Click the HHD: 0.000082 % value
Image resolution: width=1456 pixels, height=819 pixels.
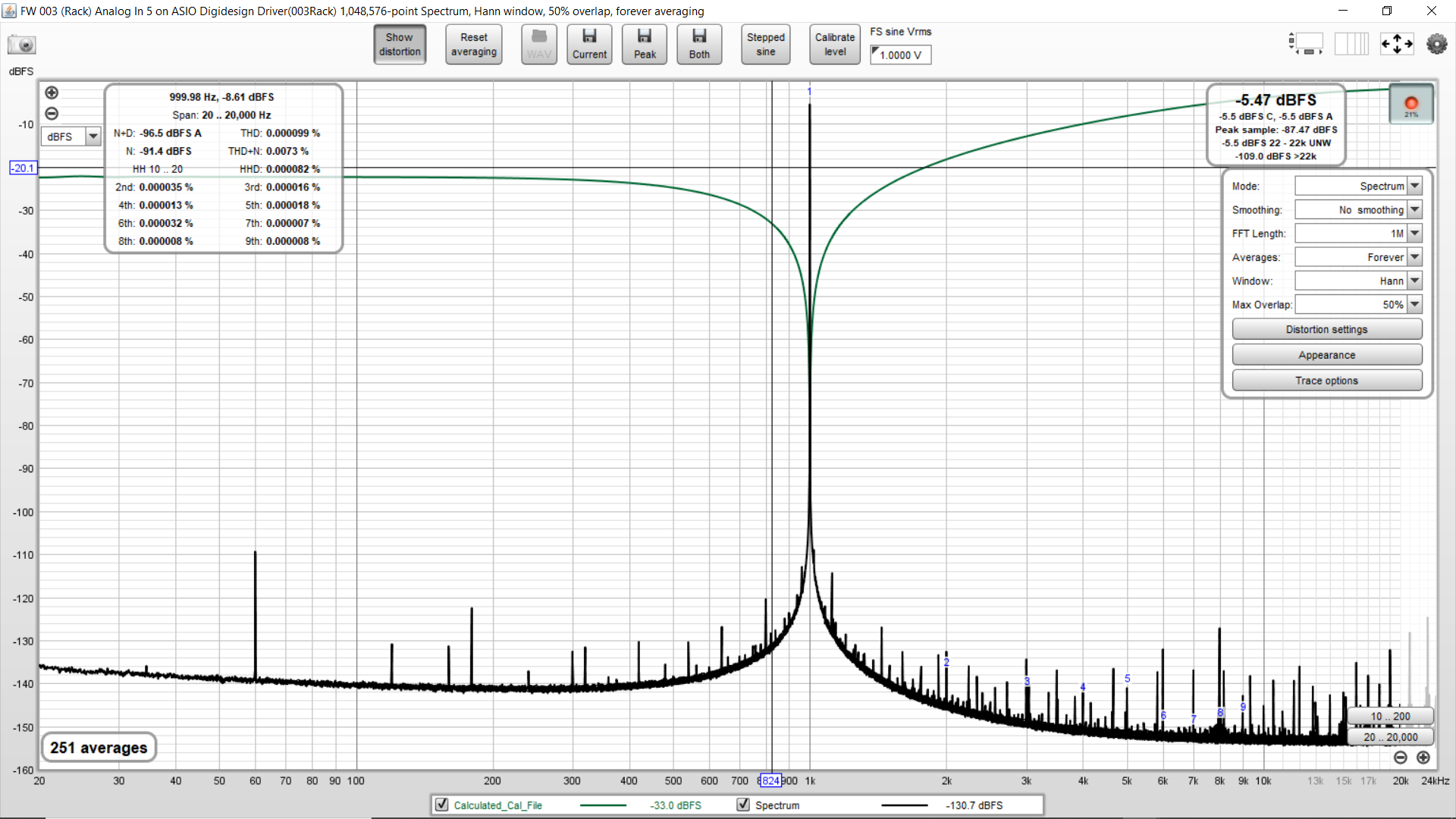(x=280, y=169)
